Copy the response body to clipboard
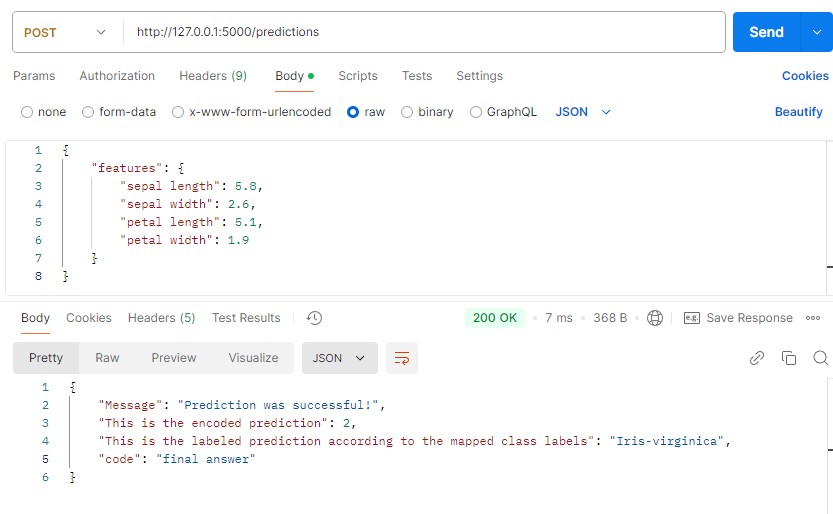 [788, 358]
